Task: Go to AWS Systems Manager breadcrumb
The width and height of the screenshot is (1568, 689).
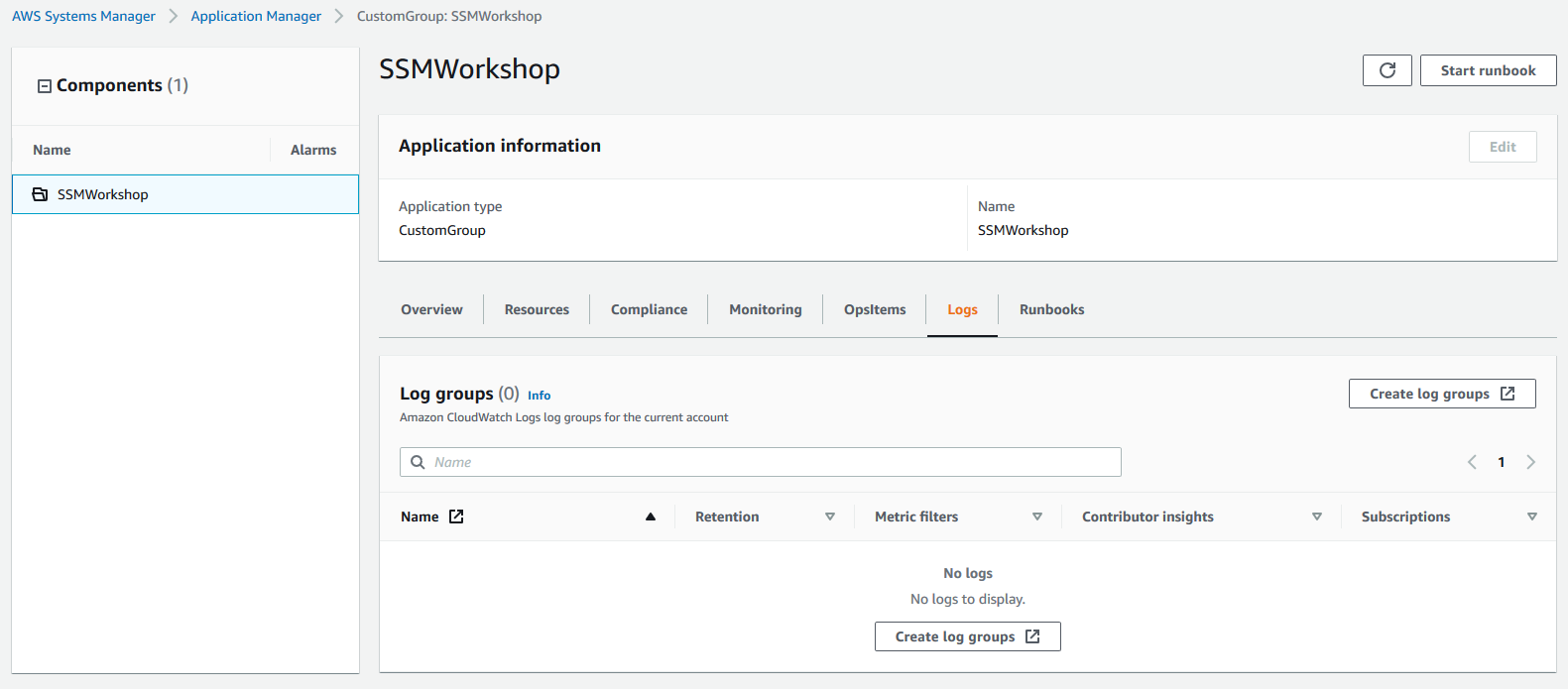Action: pyautogui.click(x=83, y=16)
